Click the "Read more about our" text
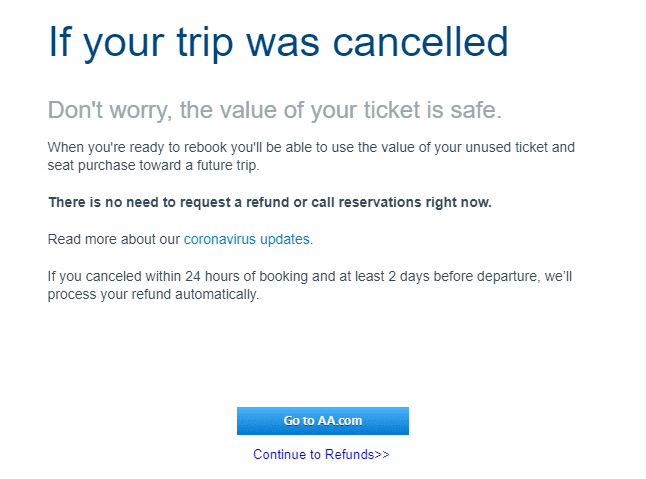The width and height of the screenshot is (646, 479). (x=114, y=239)
